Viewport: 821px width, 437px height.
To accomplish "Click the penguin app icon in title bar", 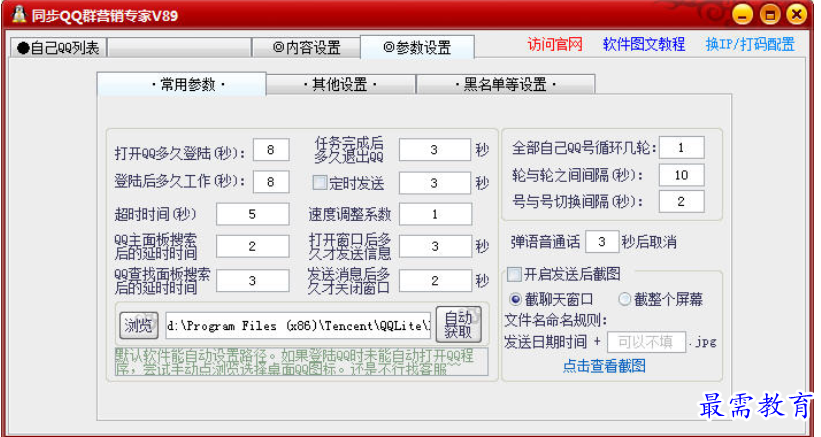I will [19, 15].
